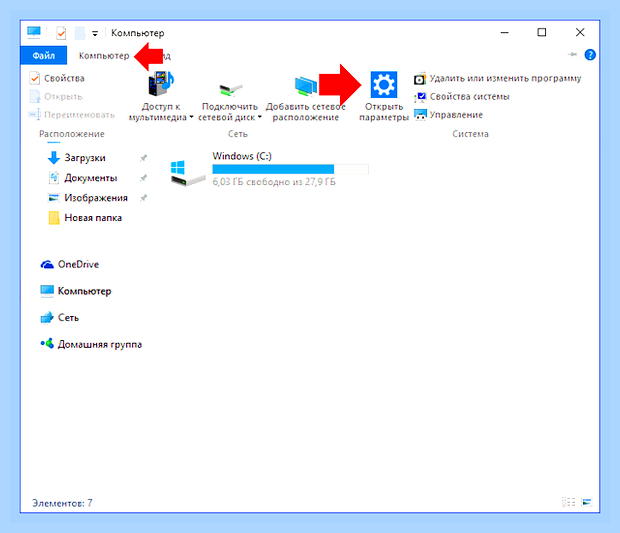Open Доступ к мультимедиа icon
Image resolution: width=620 pixels, height=533 pixels.
161,84
